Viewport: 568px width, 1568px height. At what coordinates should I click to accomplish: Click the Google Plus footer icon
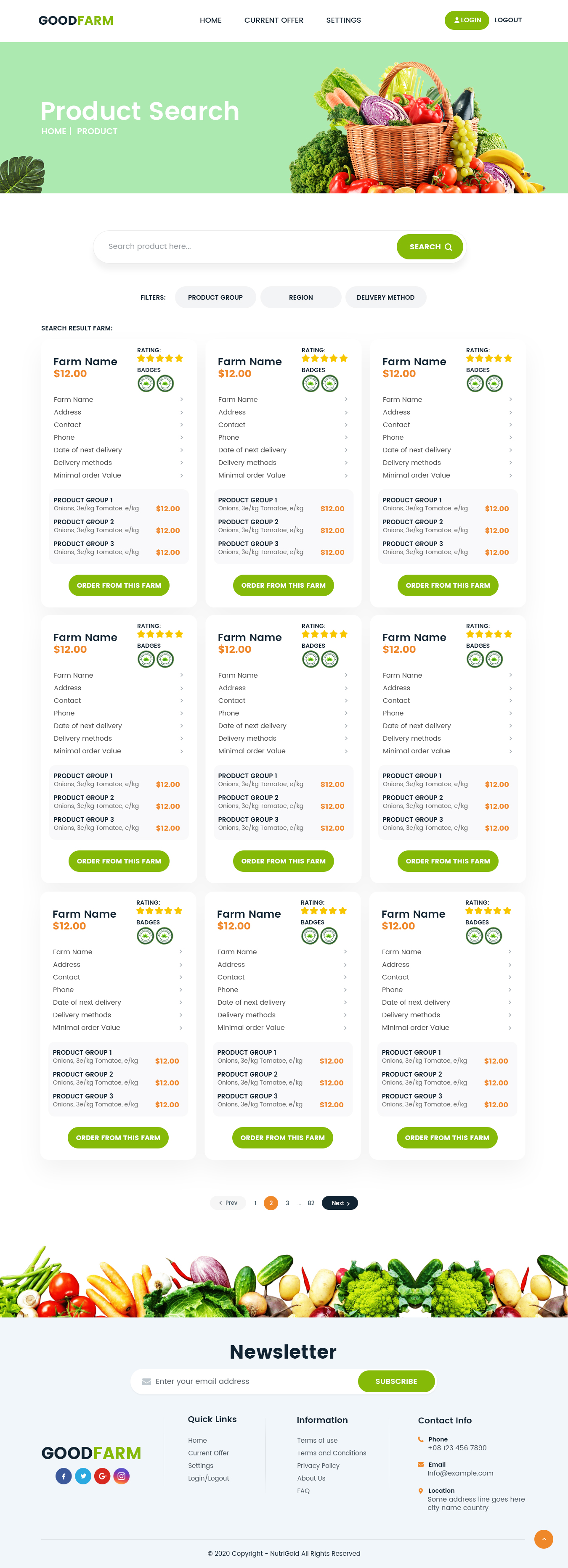[102, 1476]
